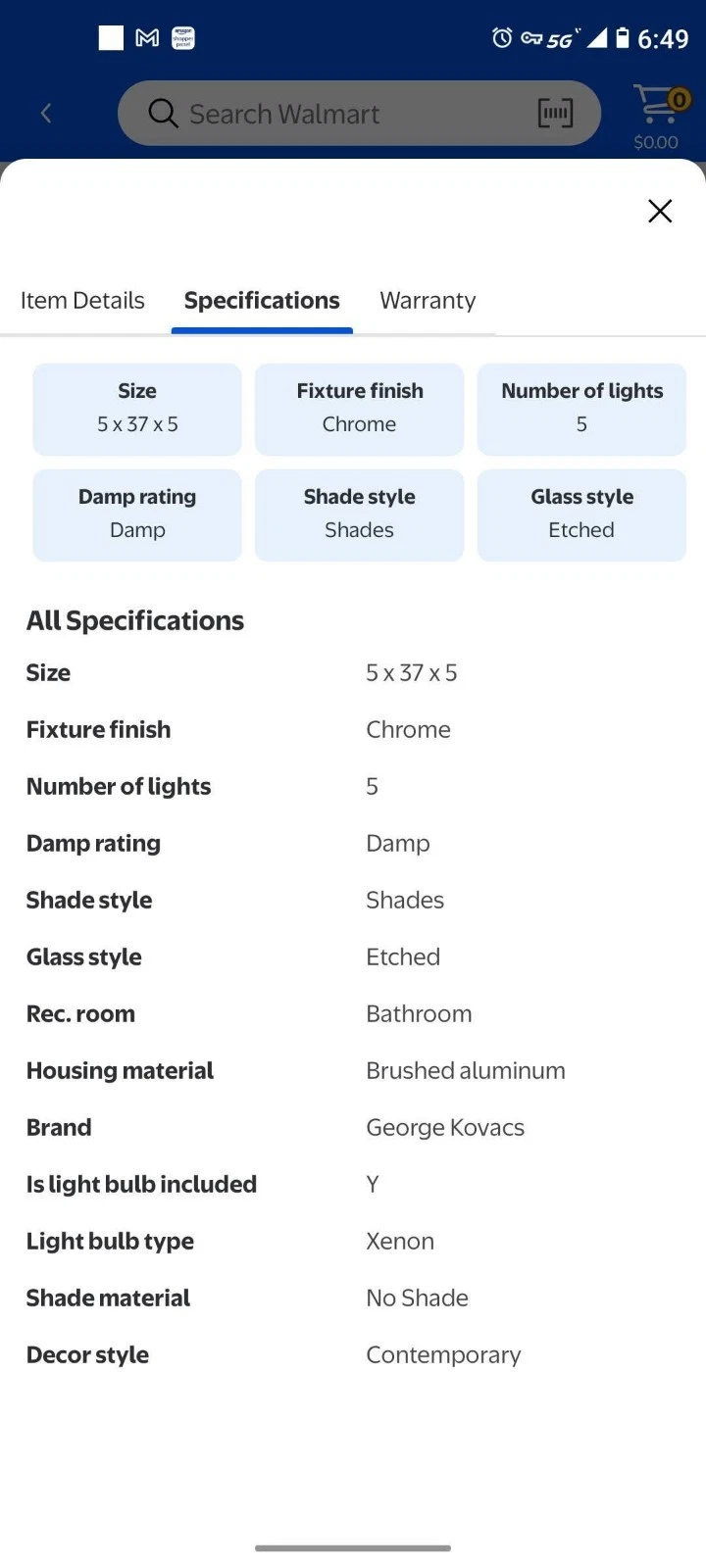The width and height of the screenshot is (706, 1568).
Task: Tap the alarm status icon
Action: pyautogui.click(x=502, y=38)
